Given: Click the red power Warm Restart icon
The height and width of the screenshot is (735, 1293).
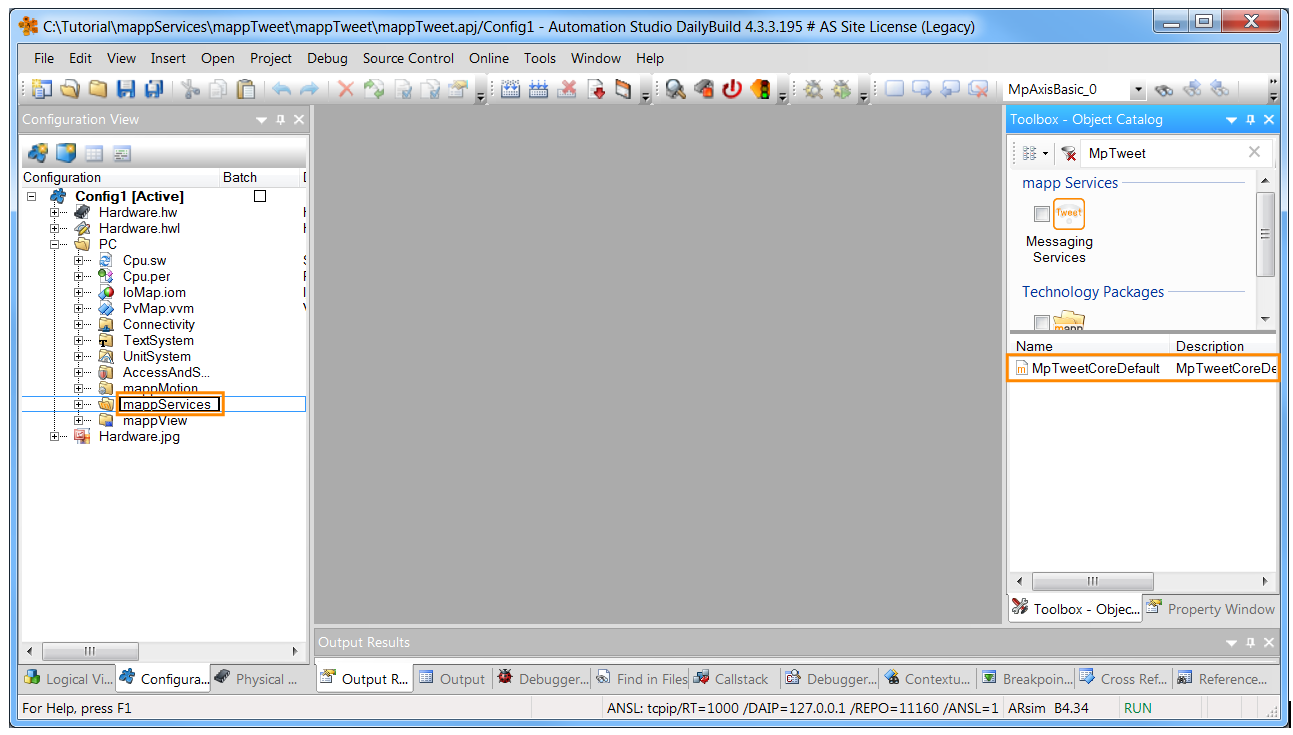Looking at the screenshot, I should tap(732, 89).
